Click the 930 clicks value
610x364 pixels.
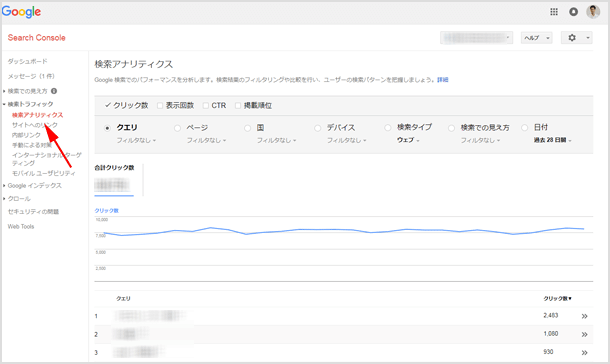tap(548, 352)
